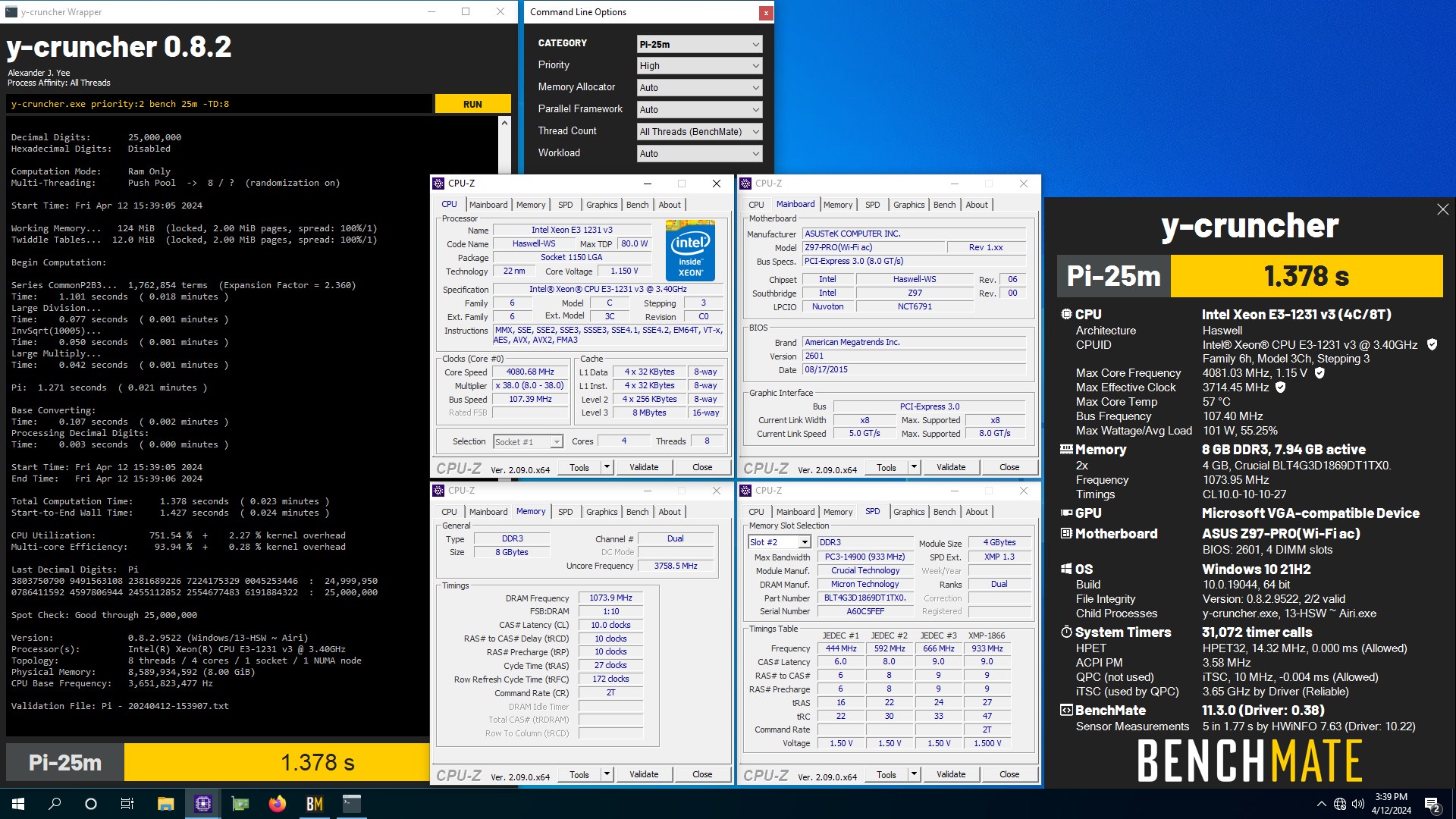Click the Motherboard section icon in BenchMate
The height and width of the screenshot is (819, 1456).
[x=1066, y=533]
